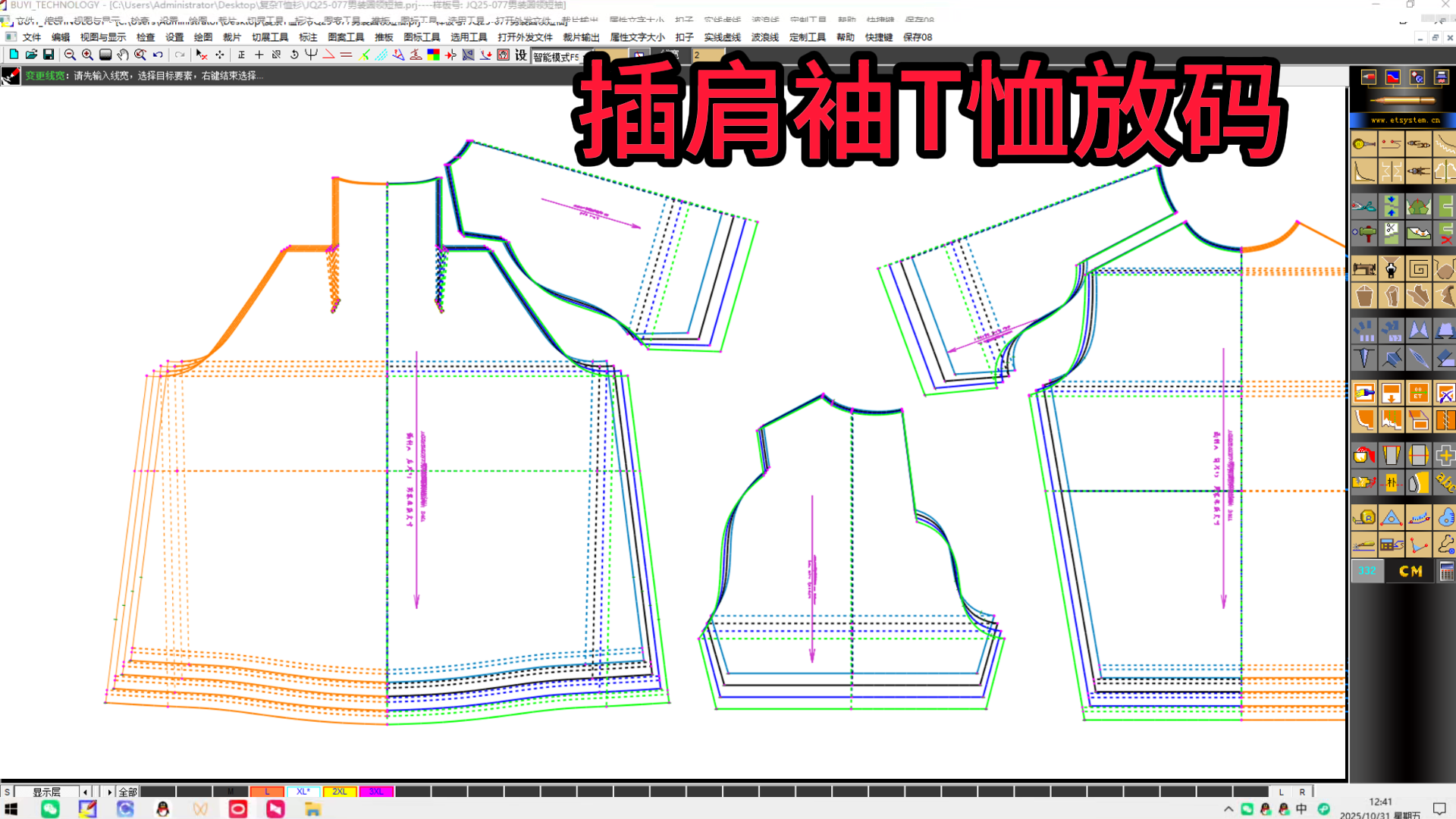Click the right arrow beside 显示层 bar
The image size is (1456, 819).
(x=109, y=791)
